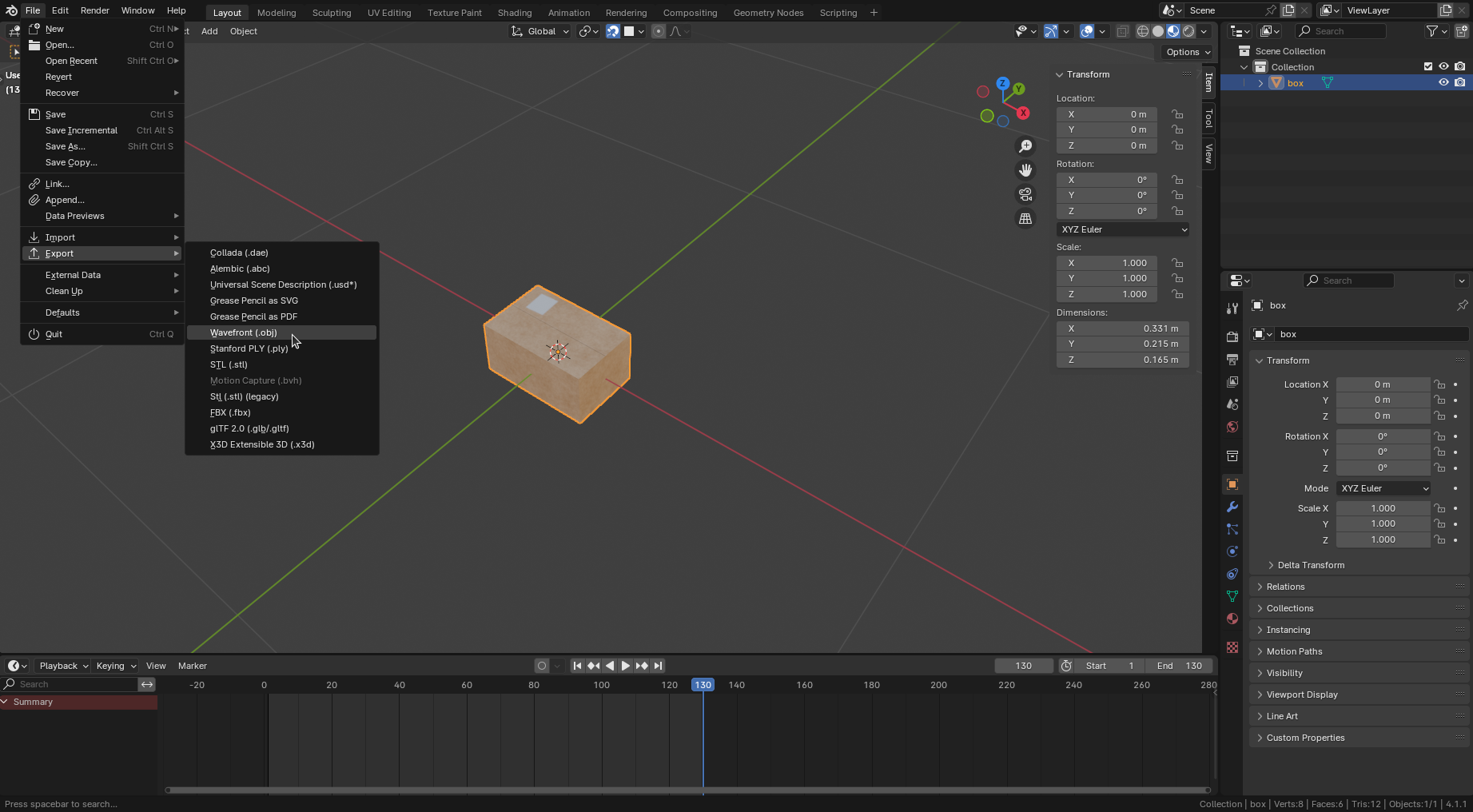1473x812 pixels.
Task: Open the Modifiers properties tab
Action: coord(1232,507)
